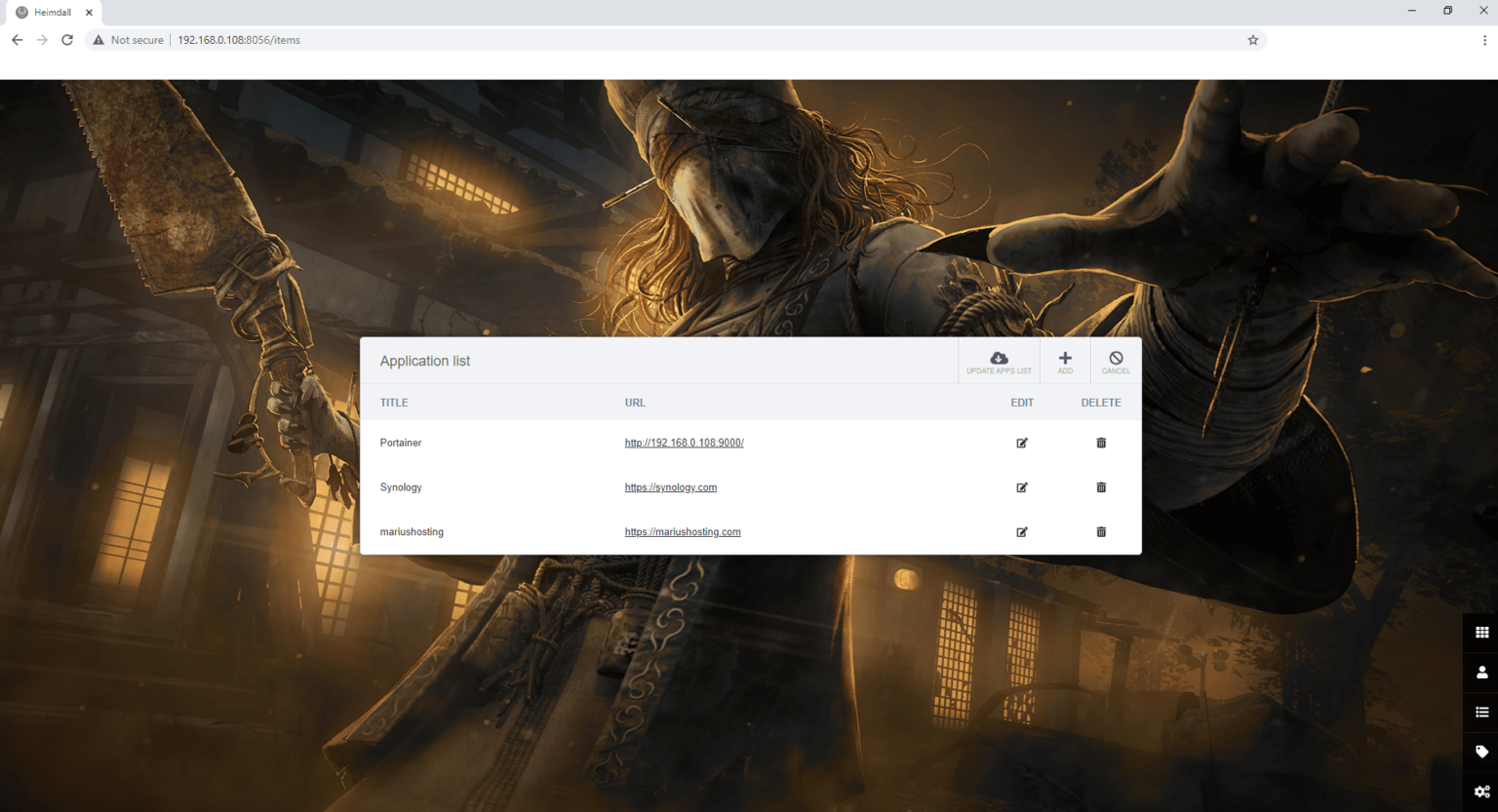Open tags icon in sidebar
This screenshot has height=812, width=1498.
coord(1481,752)
